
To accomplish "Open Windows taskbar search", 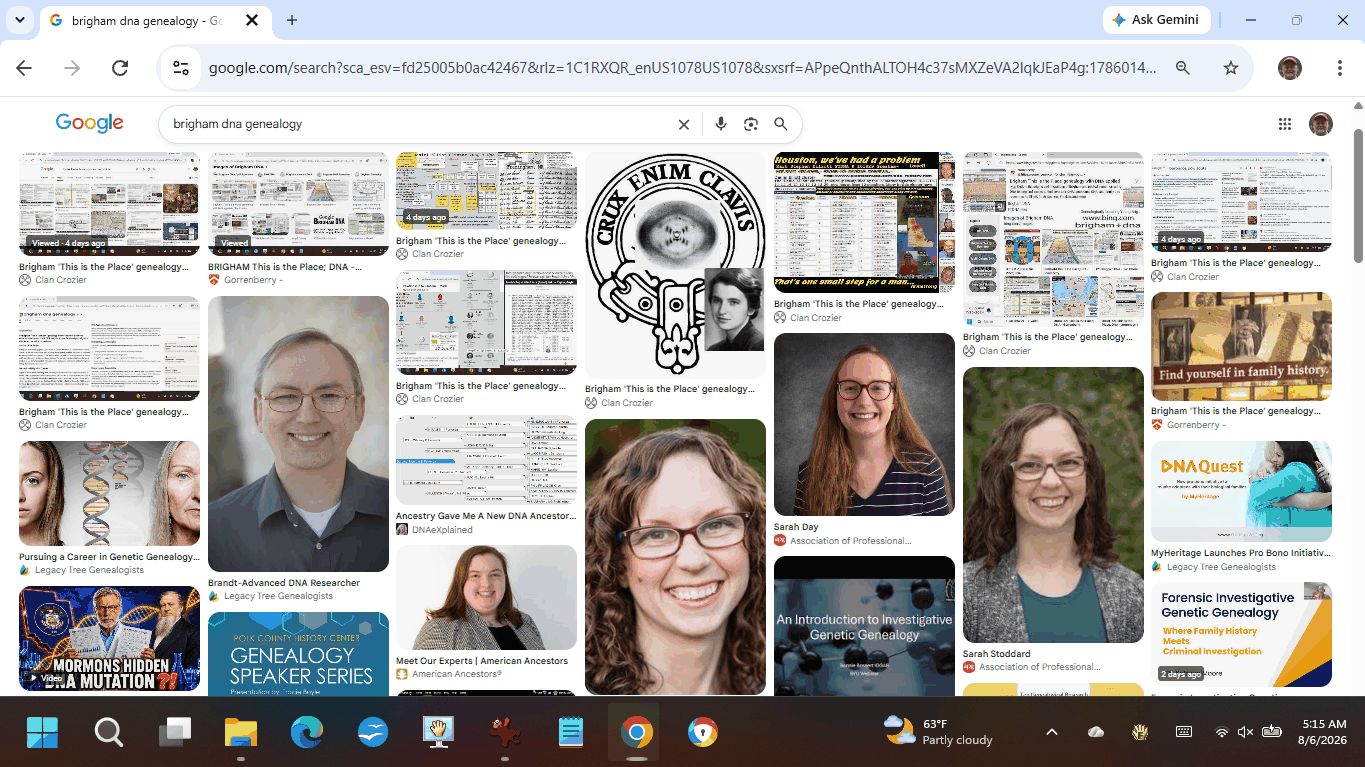I will click(109, 733).
